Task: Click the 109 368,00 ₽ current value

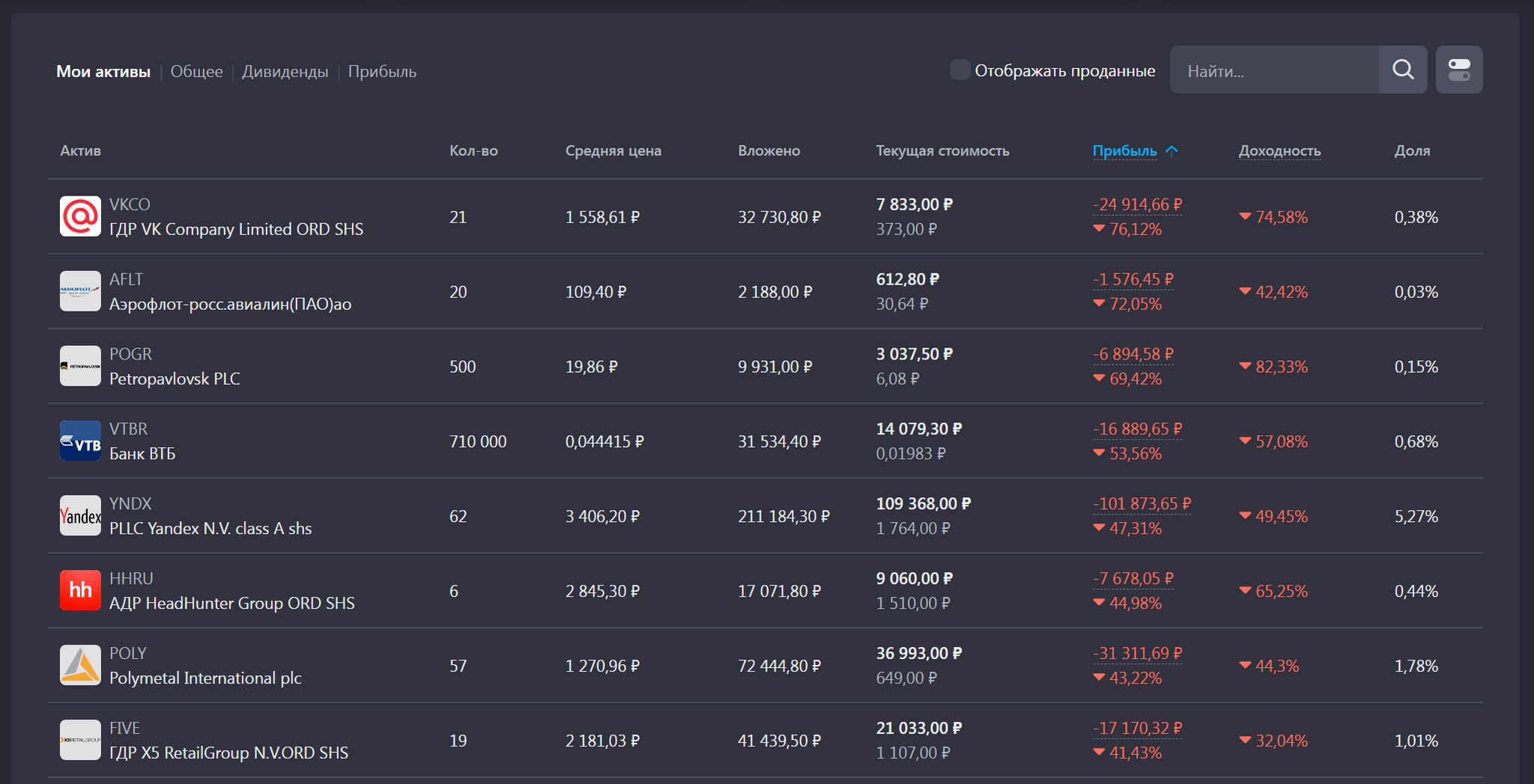Action: pyautogui.click(x=924, y=504)
